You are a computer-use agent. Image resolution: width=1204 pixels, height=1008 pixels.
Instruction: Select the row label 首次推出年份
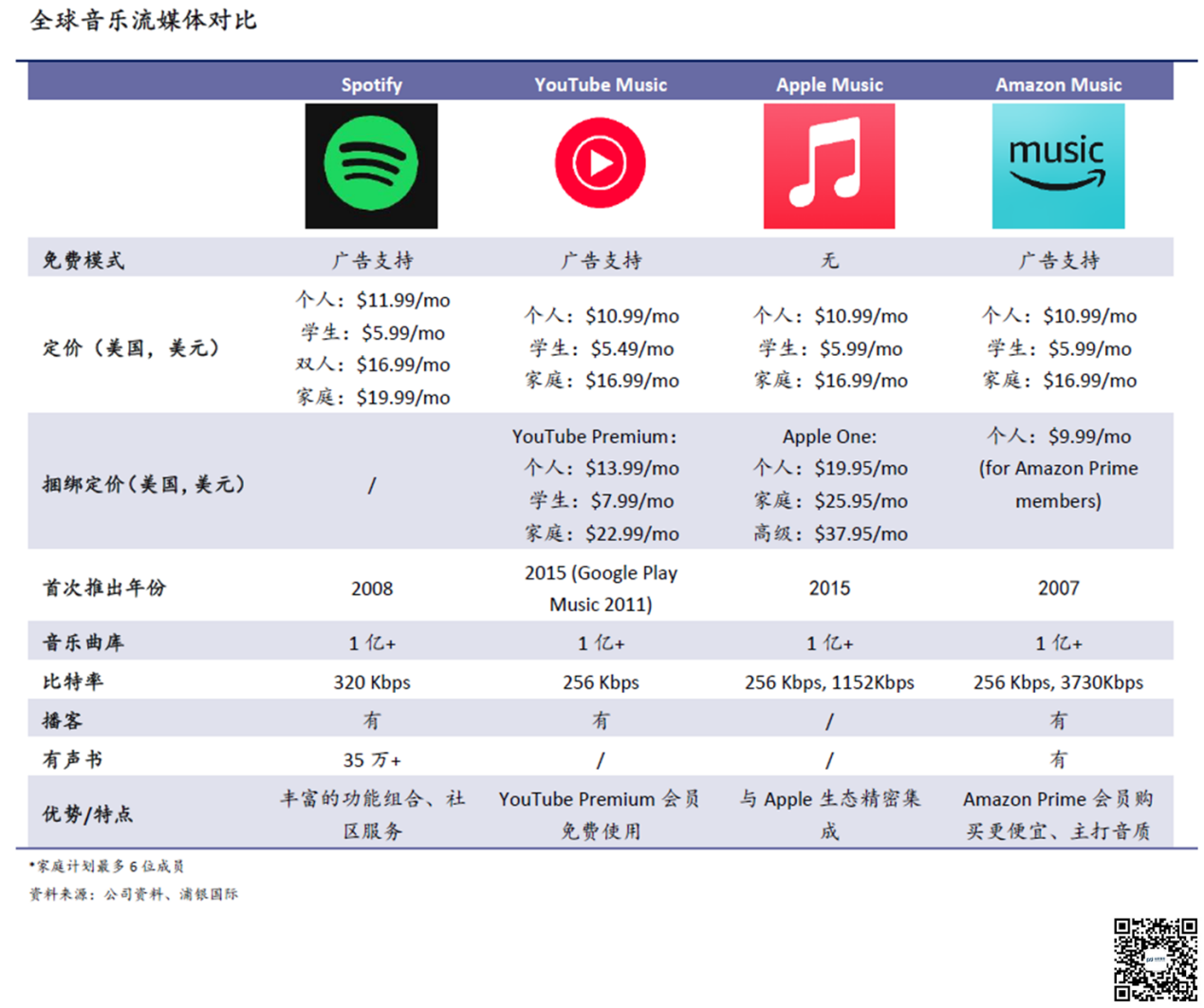click(x=104, y=588)
